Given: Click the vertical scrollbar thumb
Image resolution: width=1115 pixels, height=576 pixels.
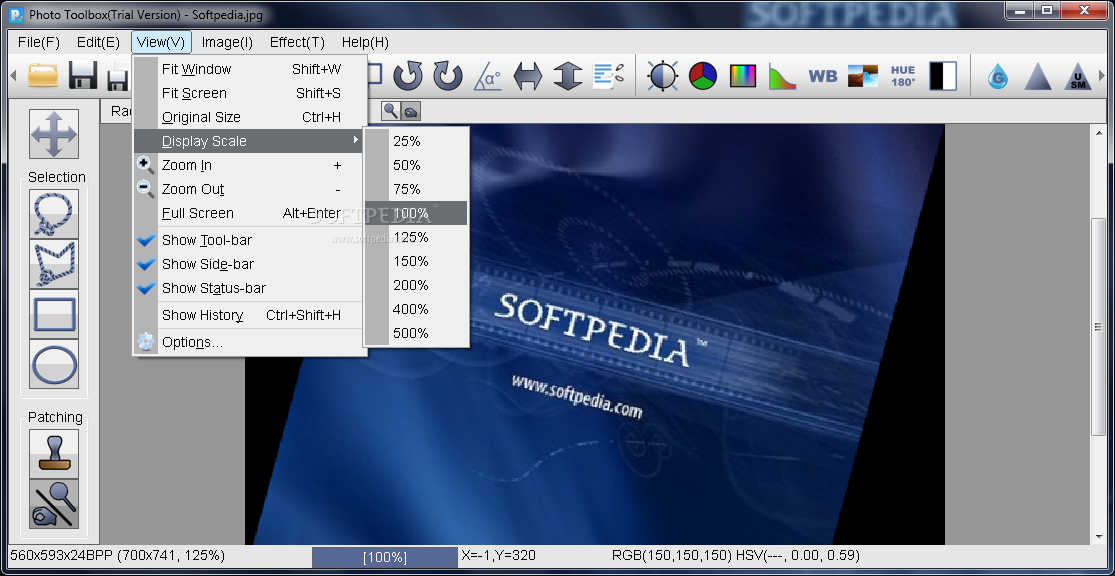Looking at the screenshot, I should (x=1099, y=327).
